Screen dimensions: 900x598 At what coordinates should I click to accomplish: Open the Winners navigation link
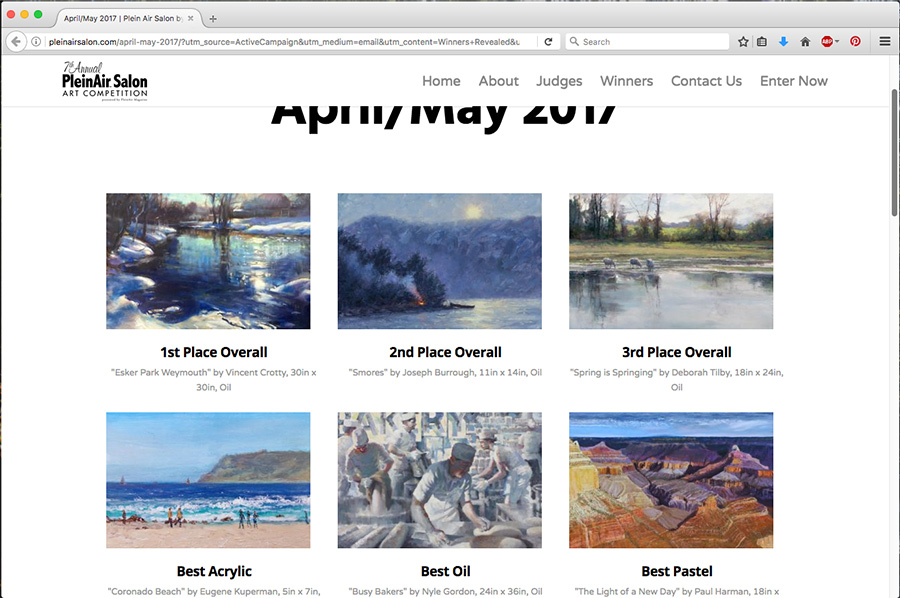(x=626, y=81)
